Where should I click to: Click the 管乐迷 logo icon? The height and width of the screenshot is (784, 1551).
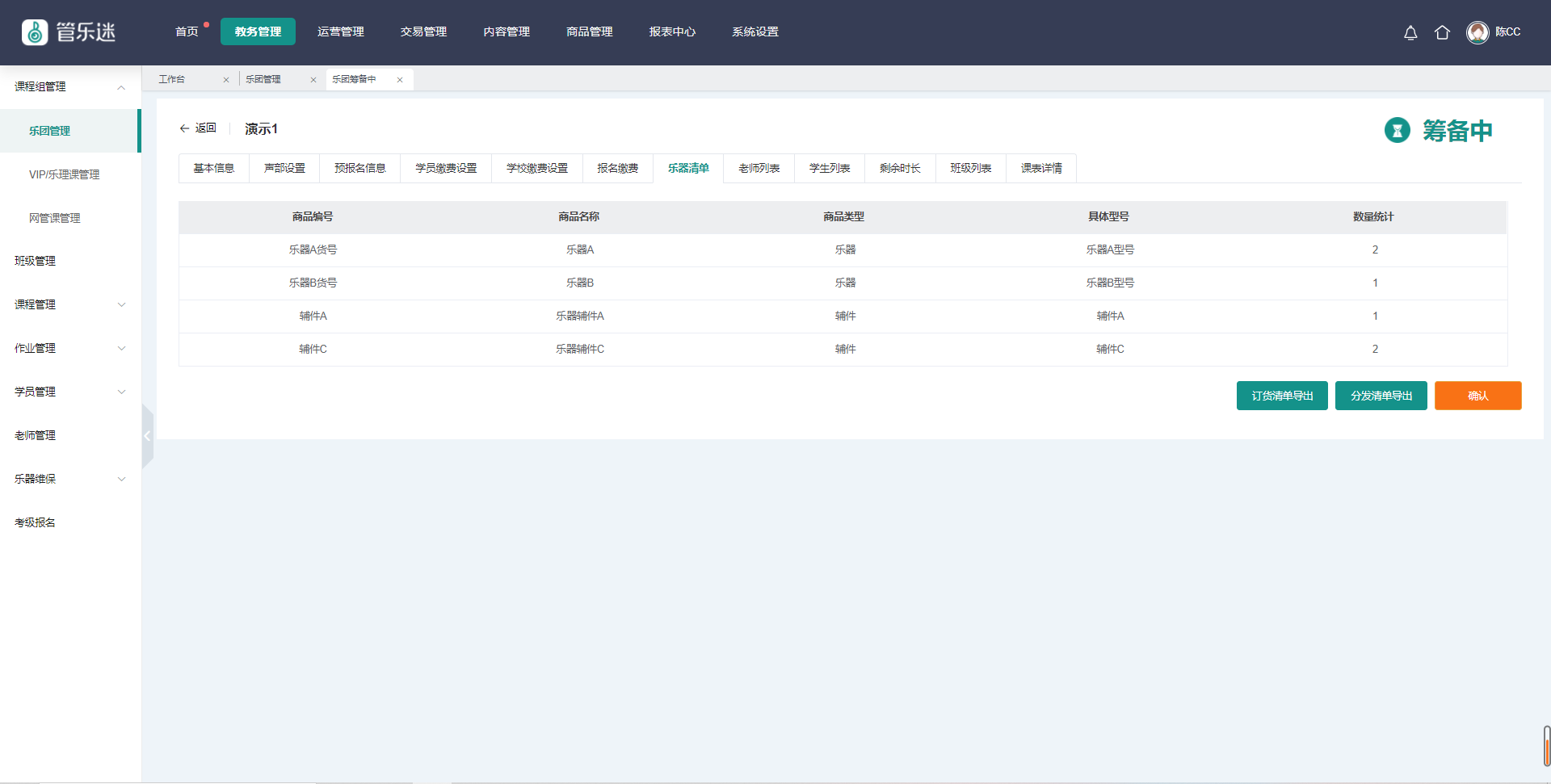click(x=35, y=32)
